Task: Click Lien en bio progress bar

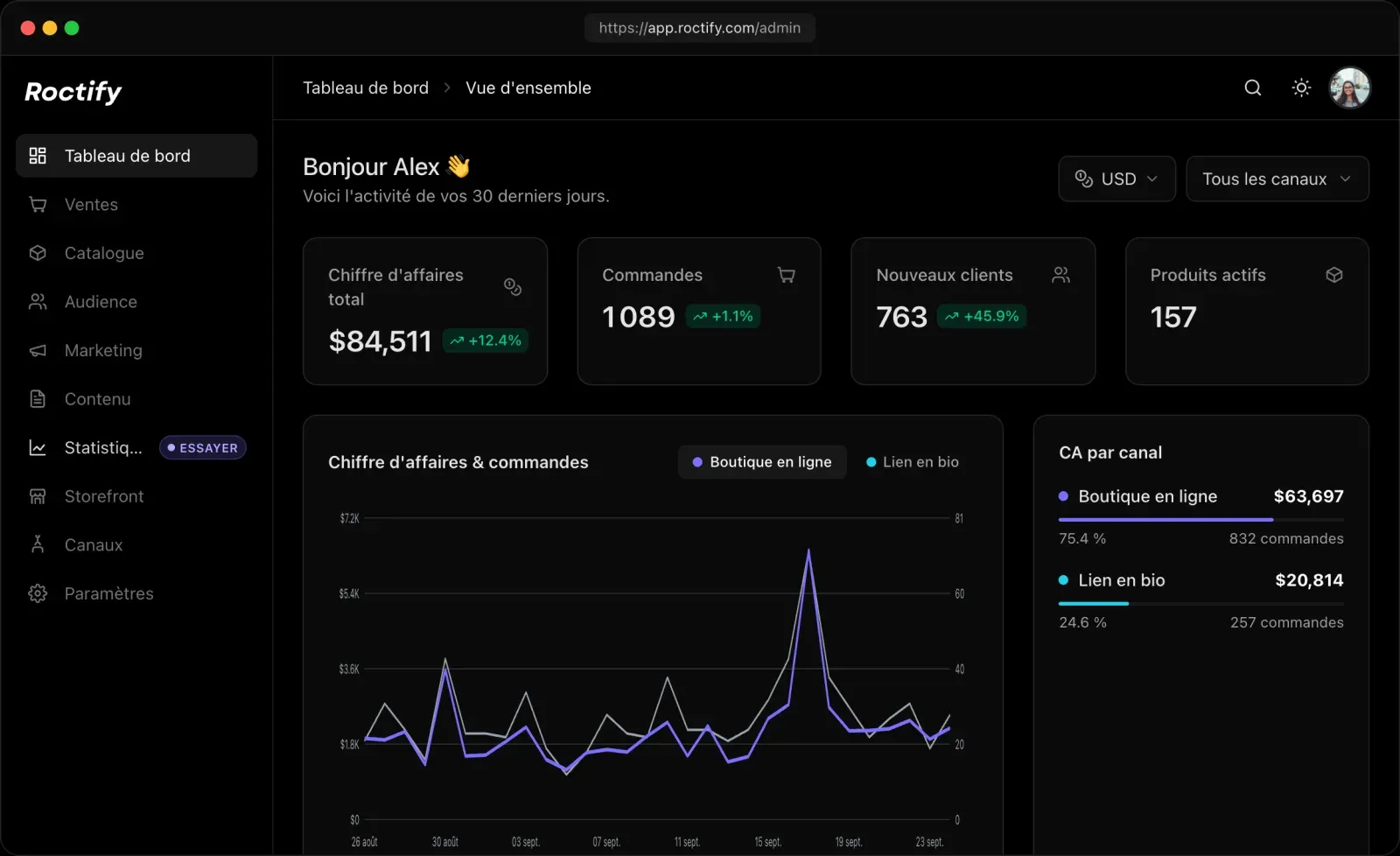Action: pos(1201,604)
